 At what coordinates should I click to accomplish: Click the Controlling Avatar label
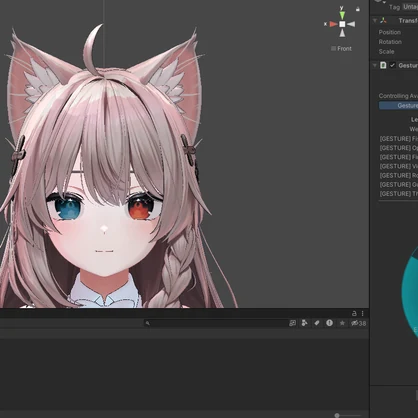pyautogui.click(x=398, y=96)
